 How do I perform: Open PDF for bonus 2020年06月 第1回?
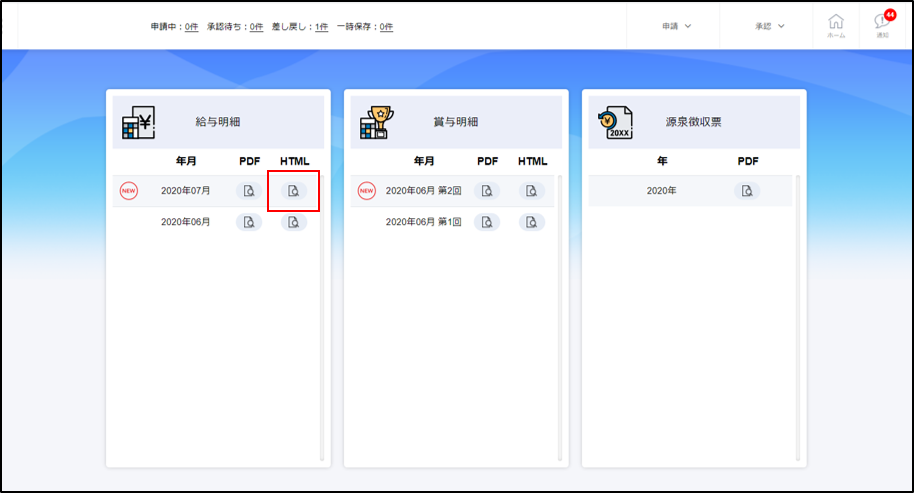487,222
